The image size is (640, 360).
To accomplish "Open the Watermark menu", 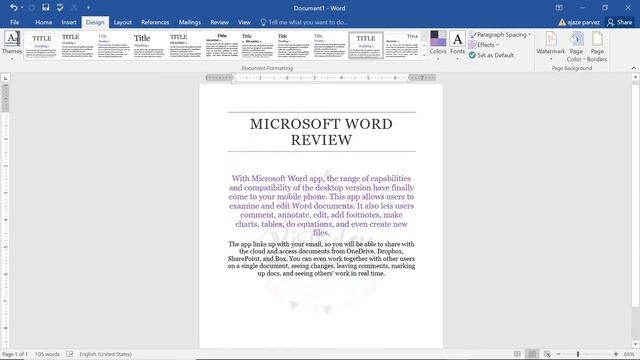I will [x=551, y=46].
